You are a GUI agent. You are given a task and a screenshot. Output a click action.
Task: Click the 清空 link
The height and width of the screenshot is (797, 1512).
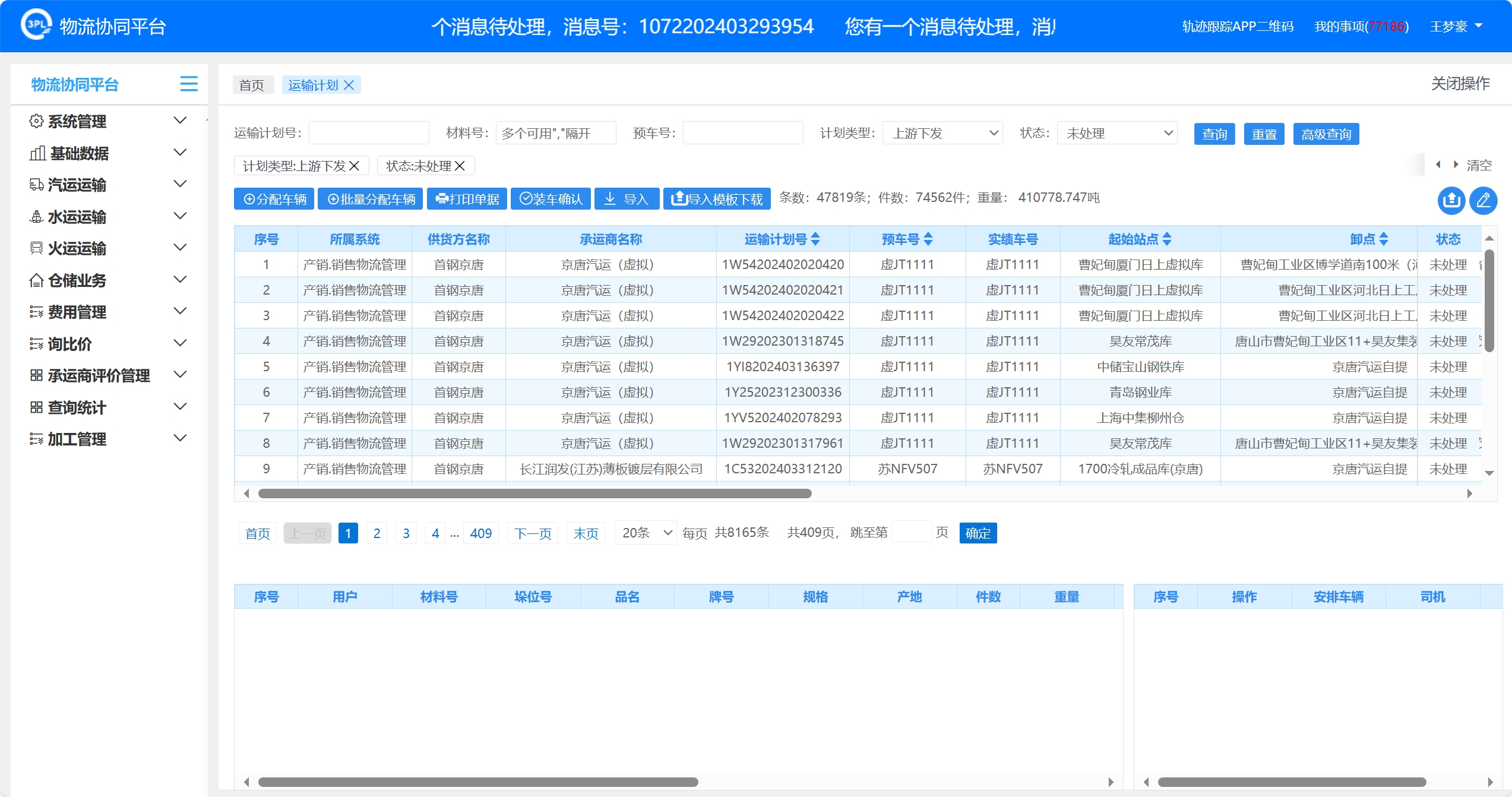point(1479,165)
